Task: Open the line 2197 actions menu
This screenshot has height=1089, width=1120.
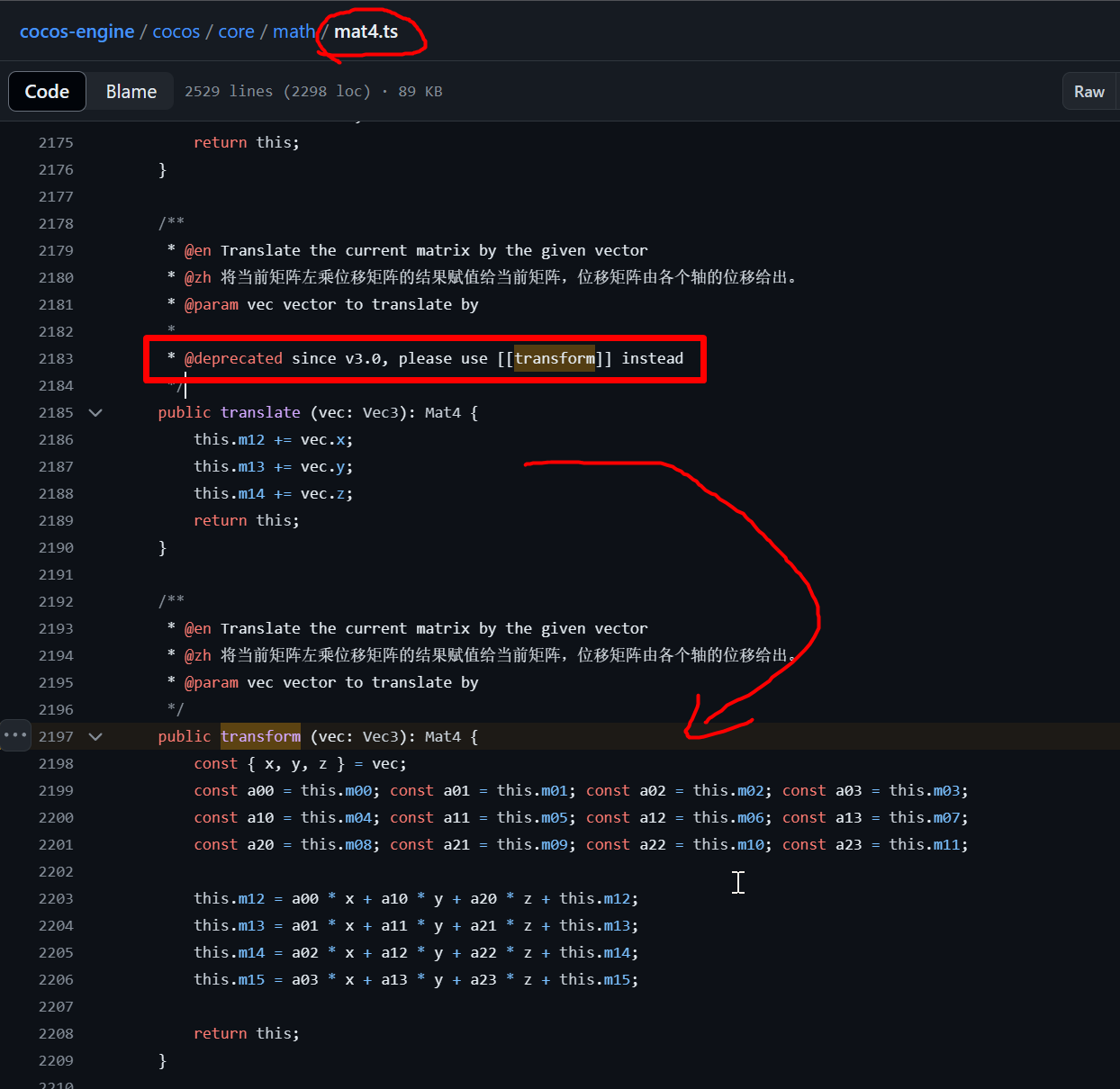Action: point(15,735)
